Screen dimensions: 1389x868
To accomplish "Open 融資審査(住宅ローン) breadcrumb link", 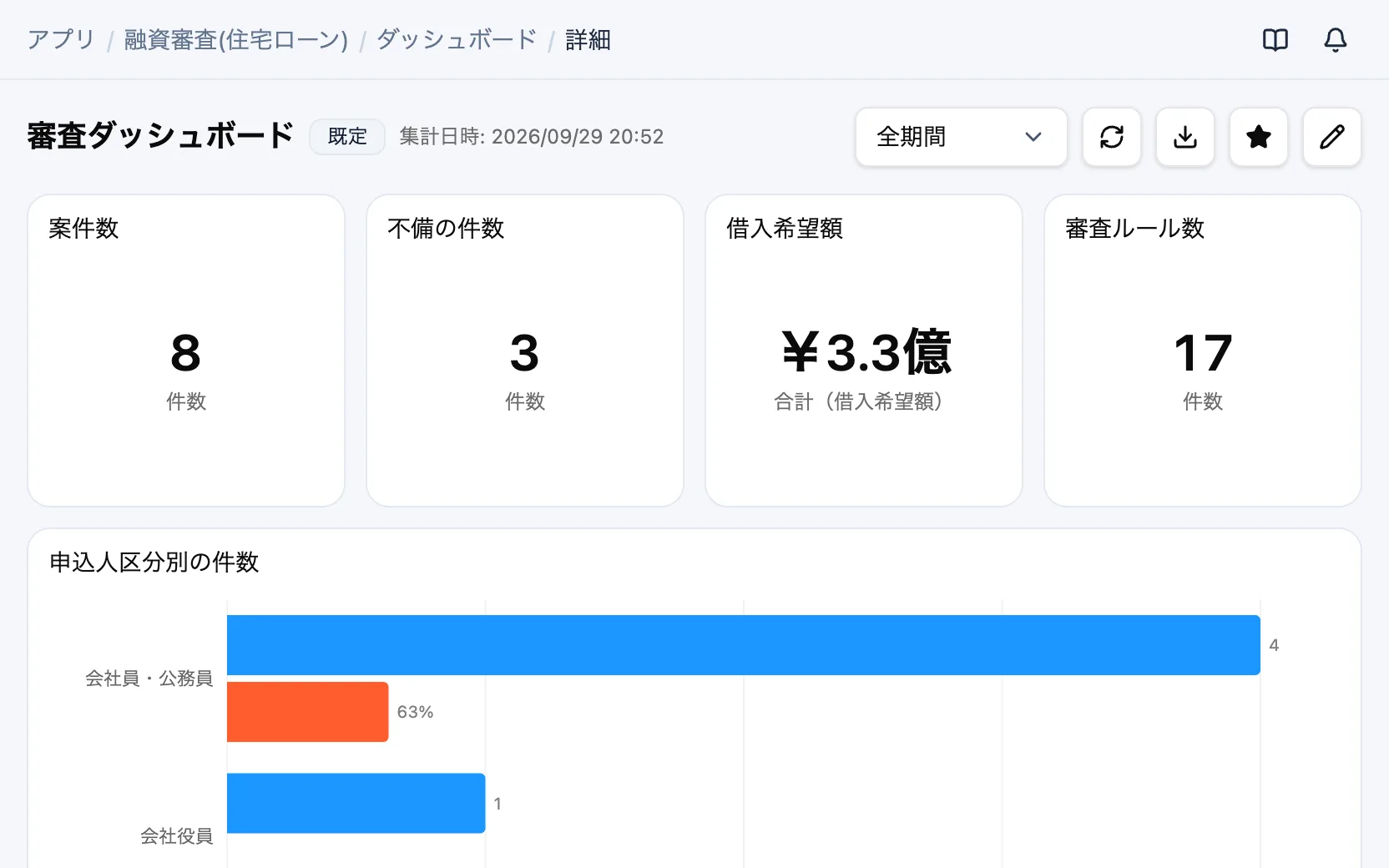I will click(236, 39).
